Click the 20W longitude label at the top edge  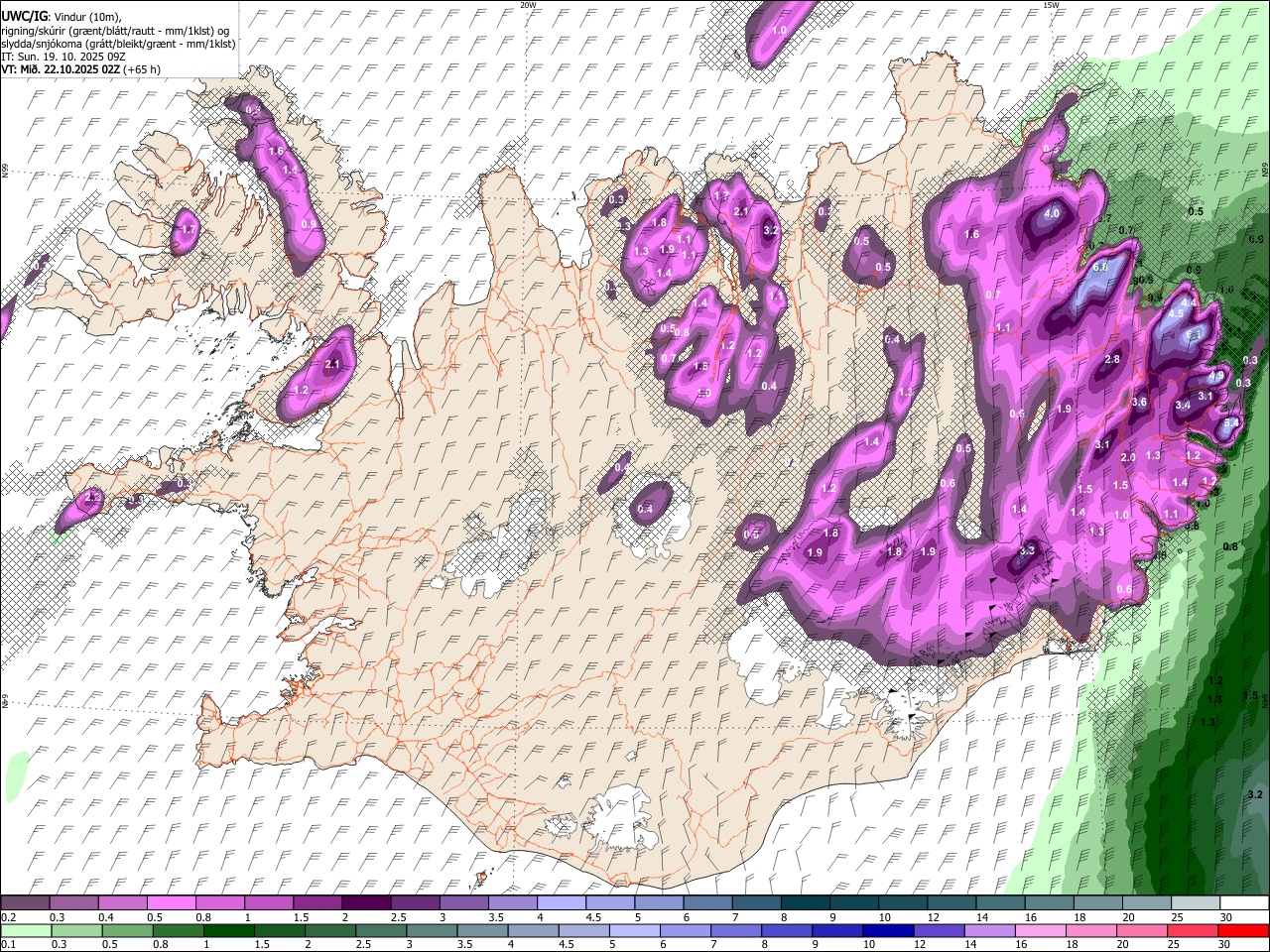click(529, 4)
